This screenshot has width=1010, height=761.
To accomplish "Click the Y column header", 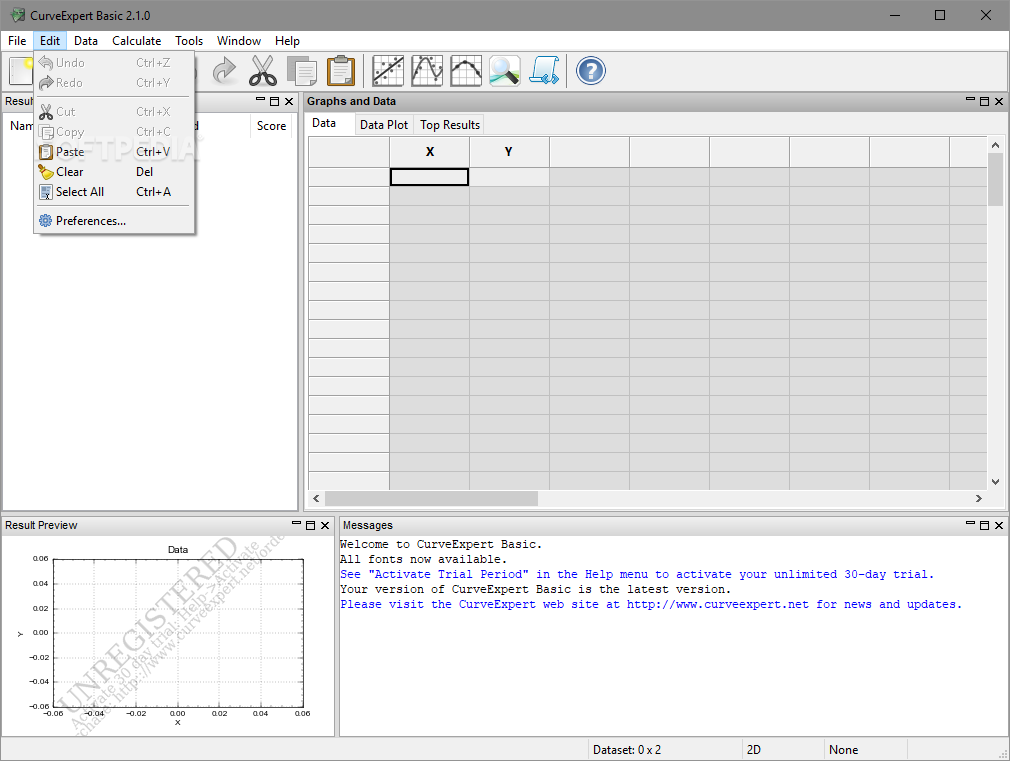I will pyautogui.click(x=509, y=152).
